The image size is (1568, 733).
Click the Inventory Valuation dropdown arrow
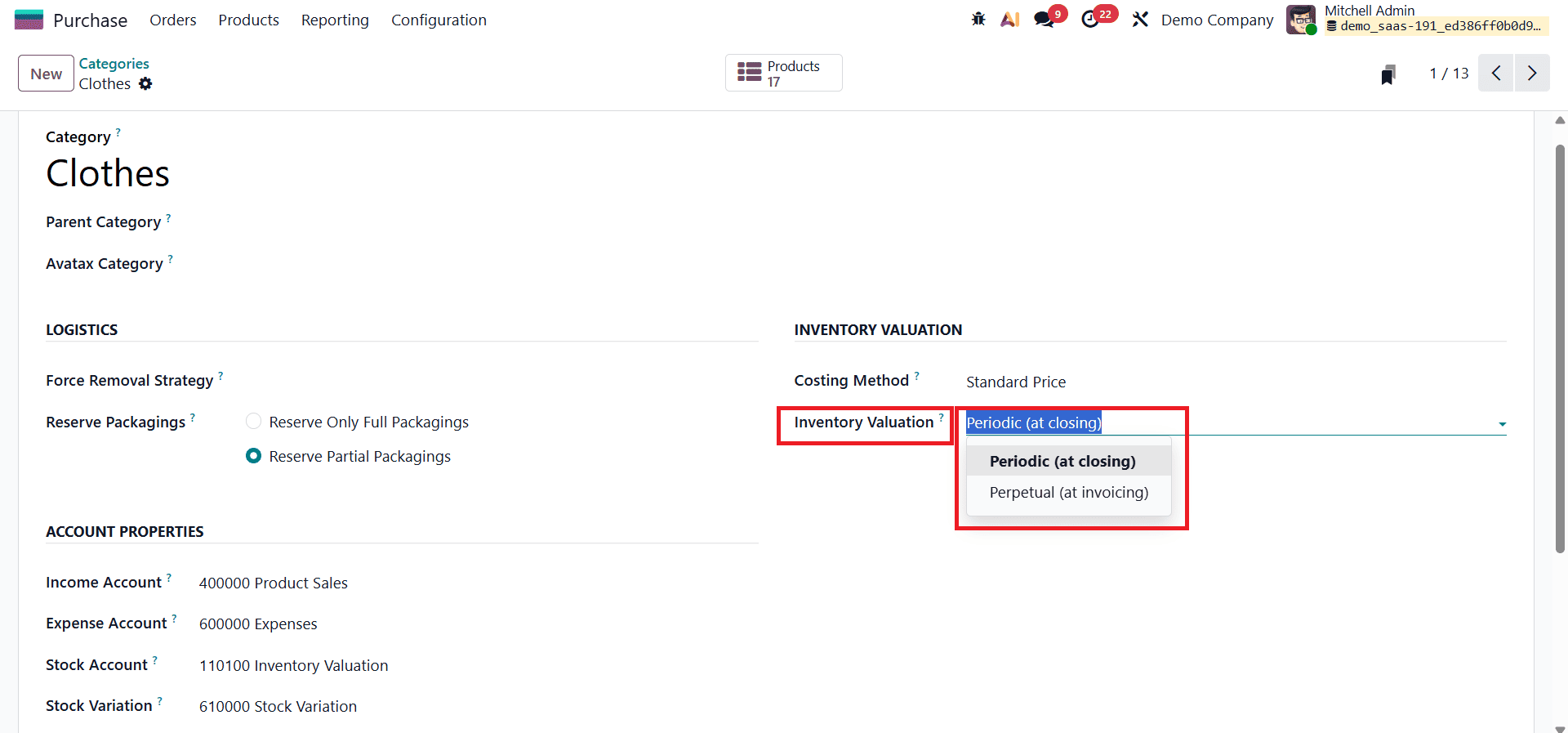1502,424
